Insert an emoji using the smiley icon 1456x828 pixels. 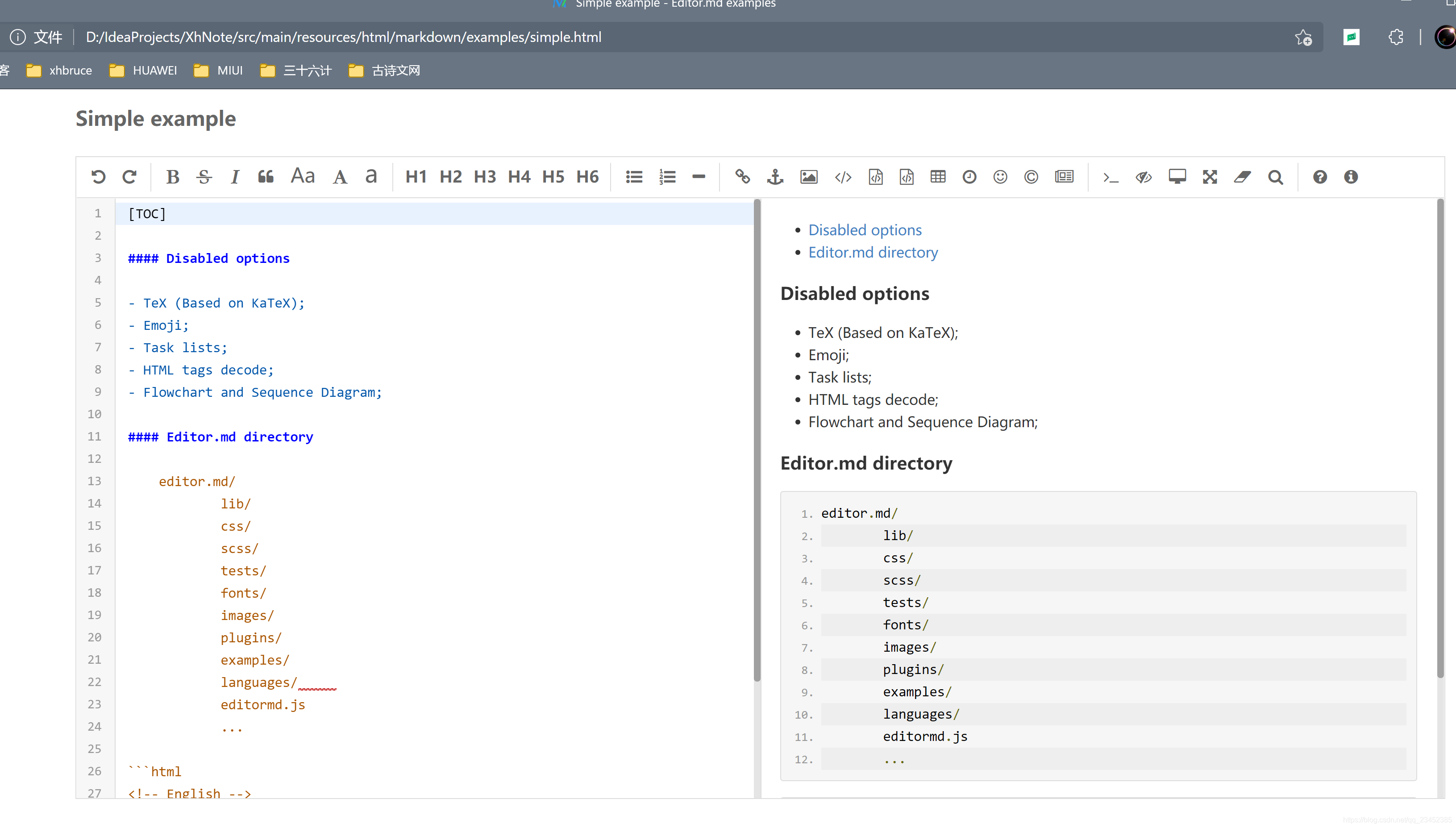tap(1000, 177)
